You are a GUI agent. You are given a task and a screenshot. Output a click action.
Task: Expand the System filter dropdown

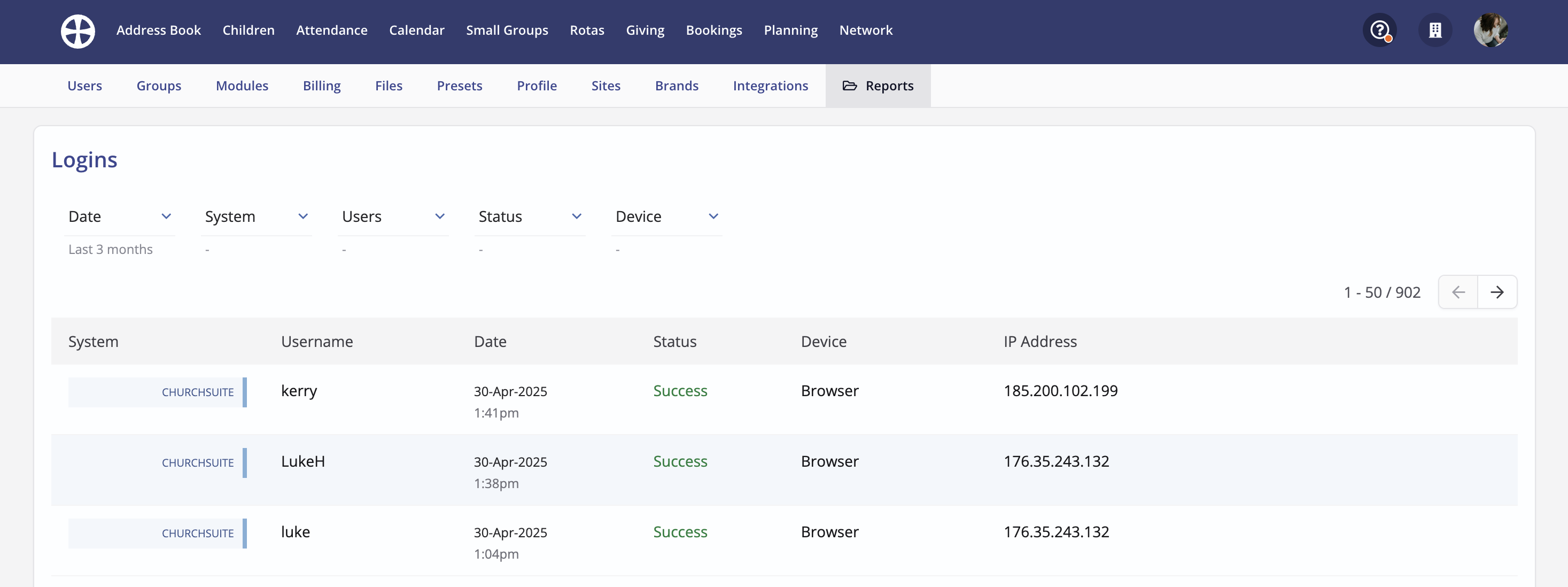[x=257, y=217]
